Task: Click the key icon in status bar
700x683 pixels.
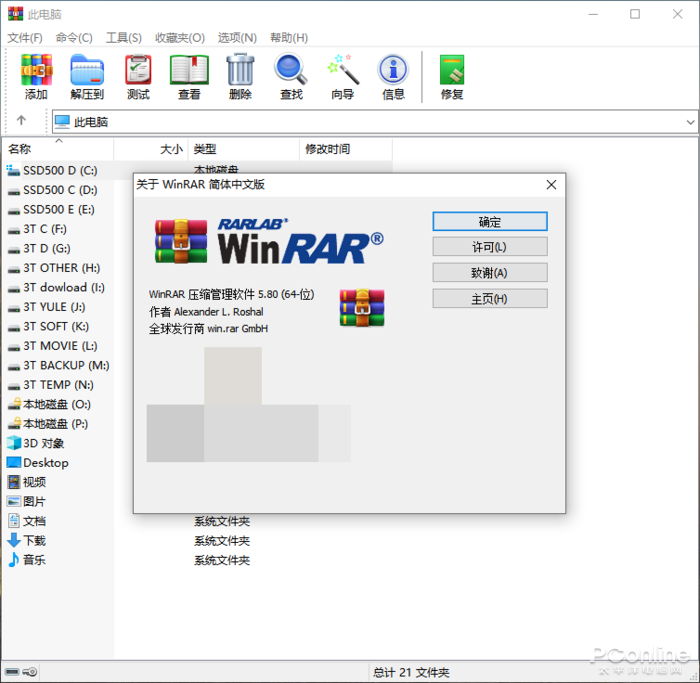Action: [30, 671]
